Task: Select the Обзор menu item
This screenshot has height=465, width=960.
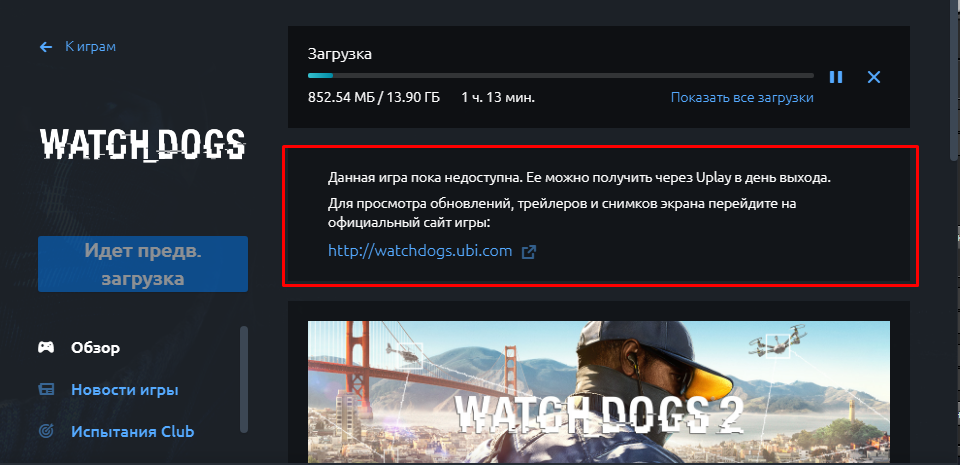Action: (95, 348)
